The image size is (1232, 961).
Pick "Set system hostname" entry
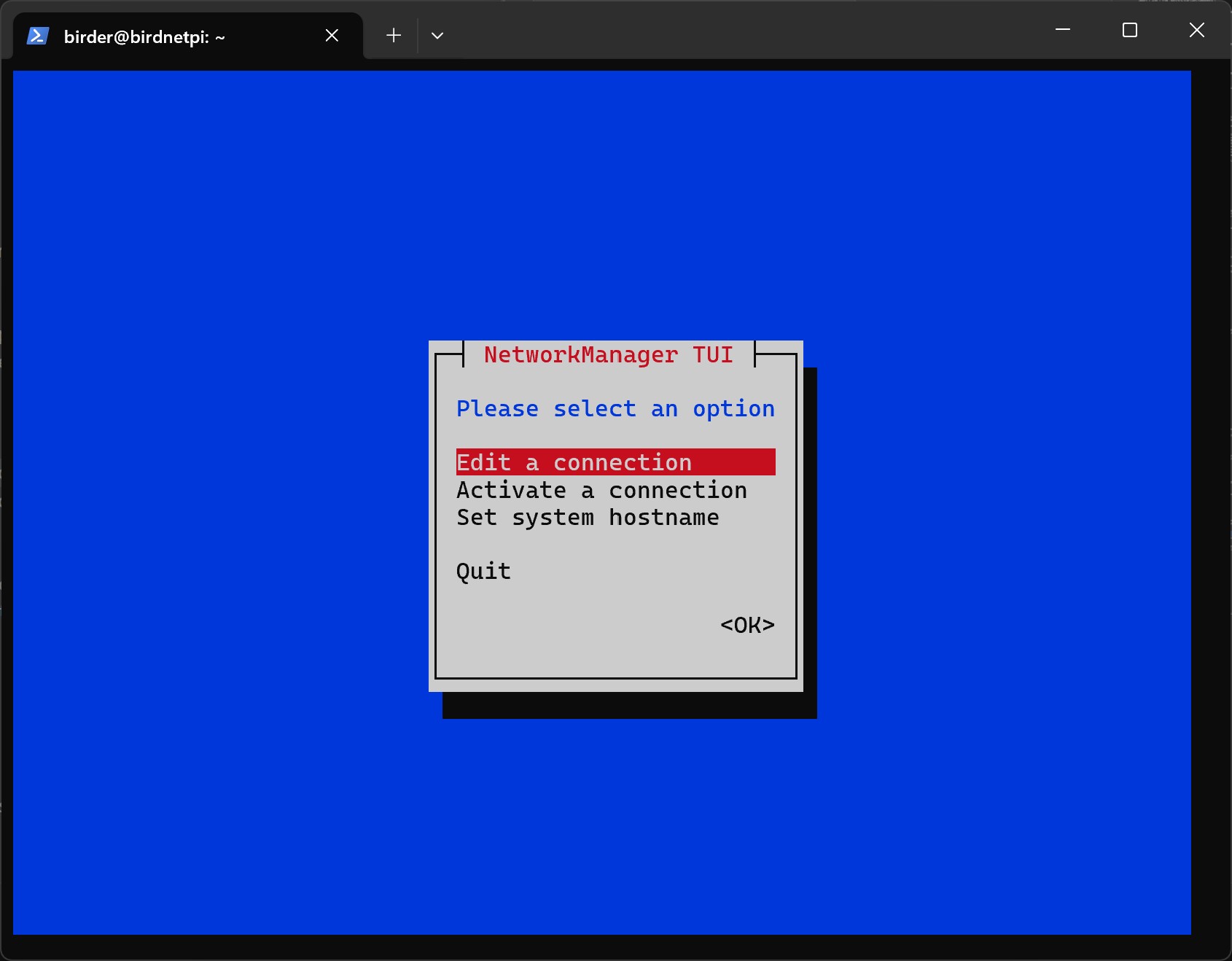[x=588, y=518]
